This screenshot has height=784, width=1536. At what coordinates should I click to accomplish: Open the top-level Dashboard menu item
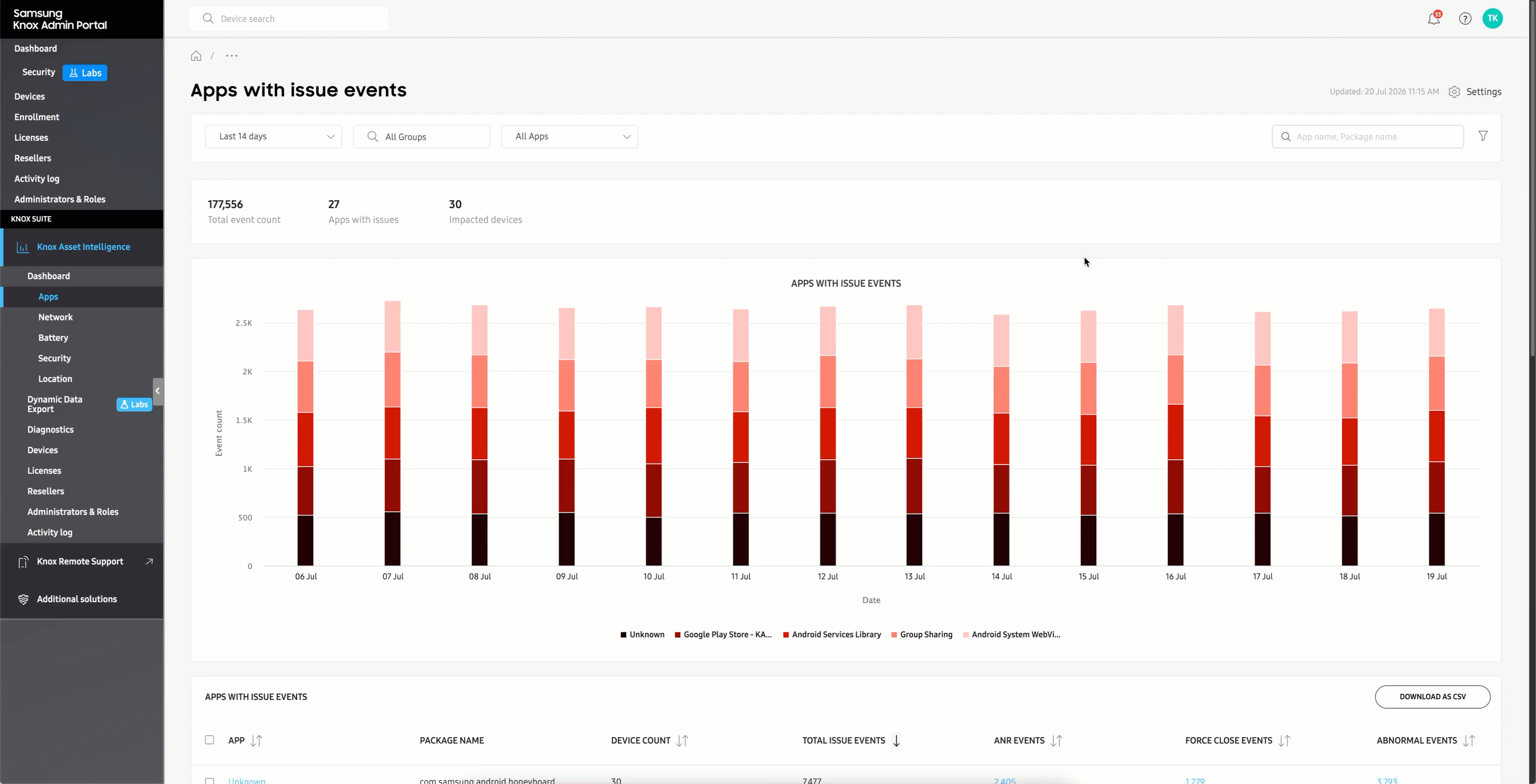tap(36, 49)
